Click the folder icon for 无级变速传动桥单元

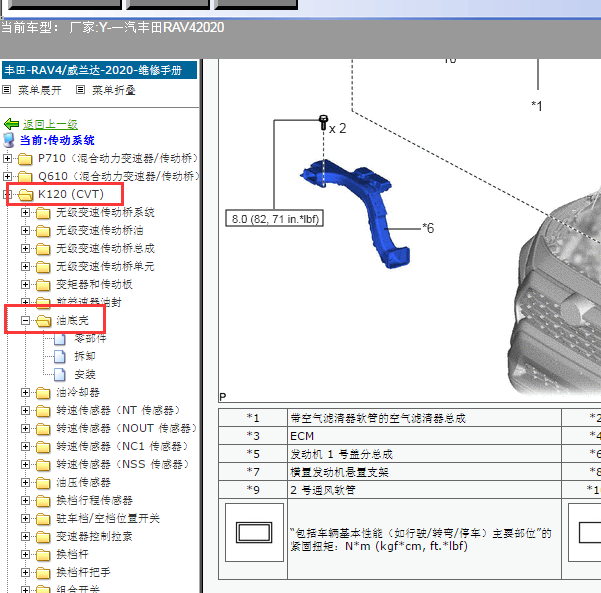click(43, 267)
